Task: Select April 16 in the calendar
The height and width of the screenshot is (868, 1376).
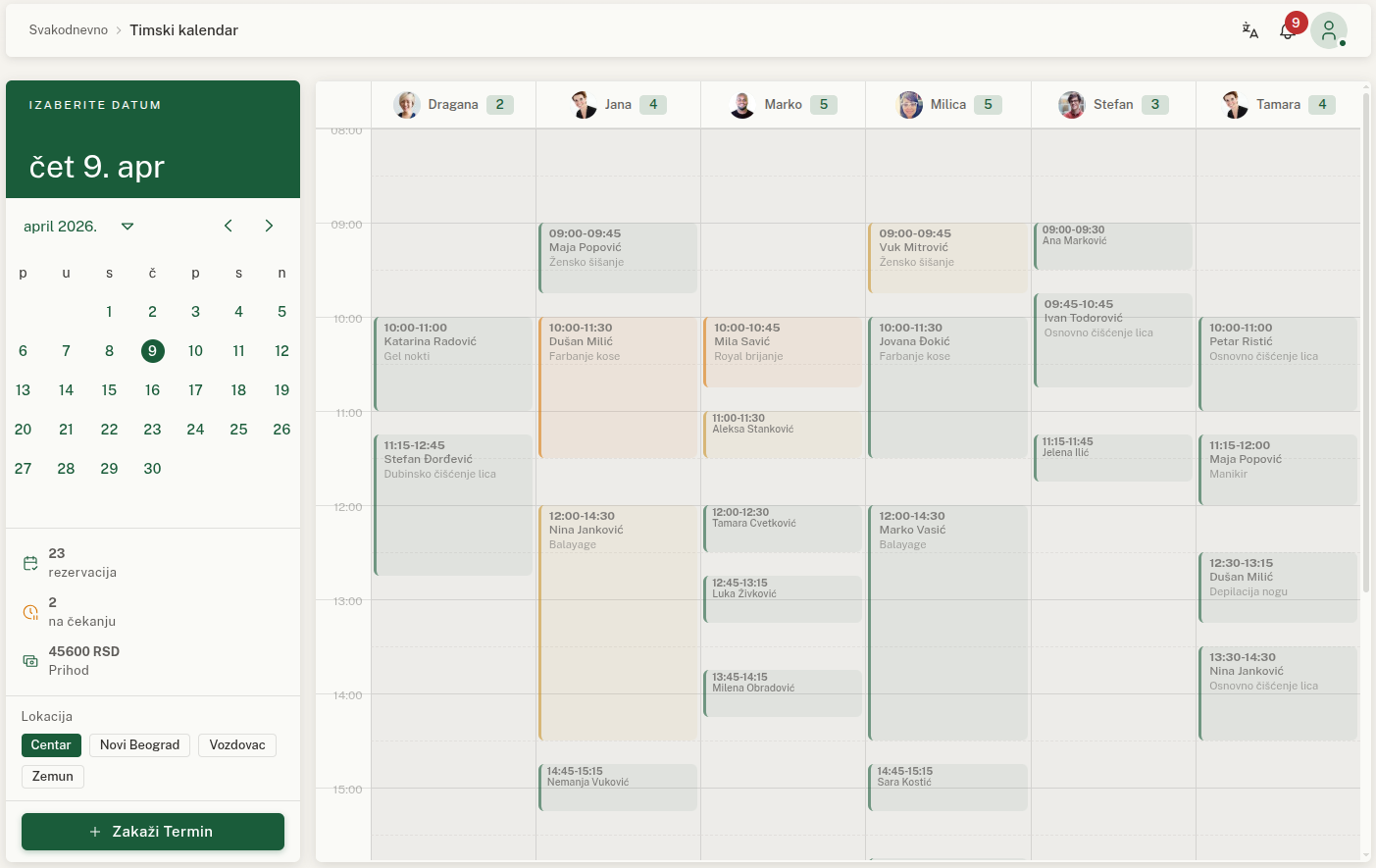Action: pos(152,390)
